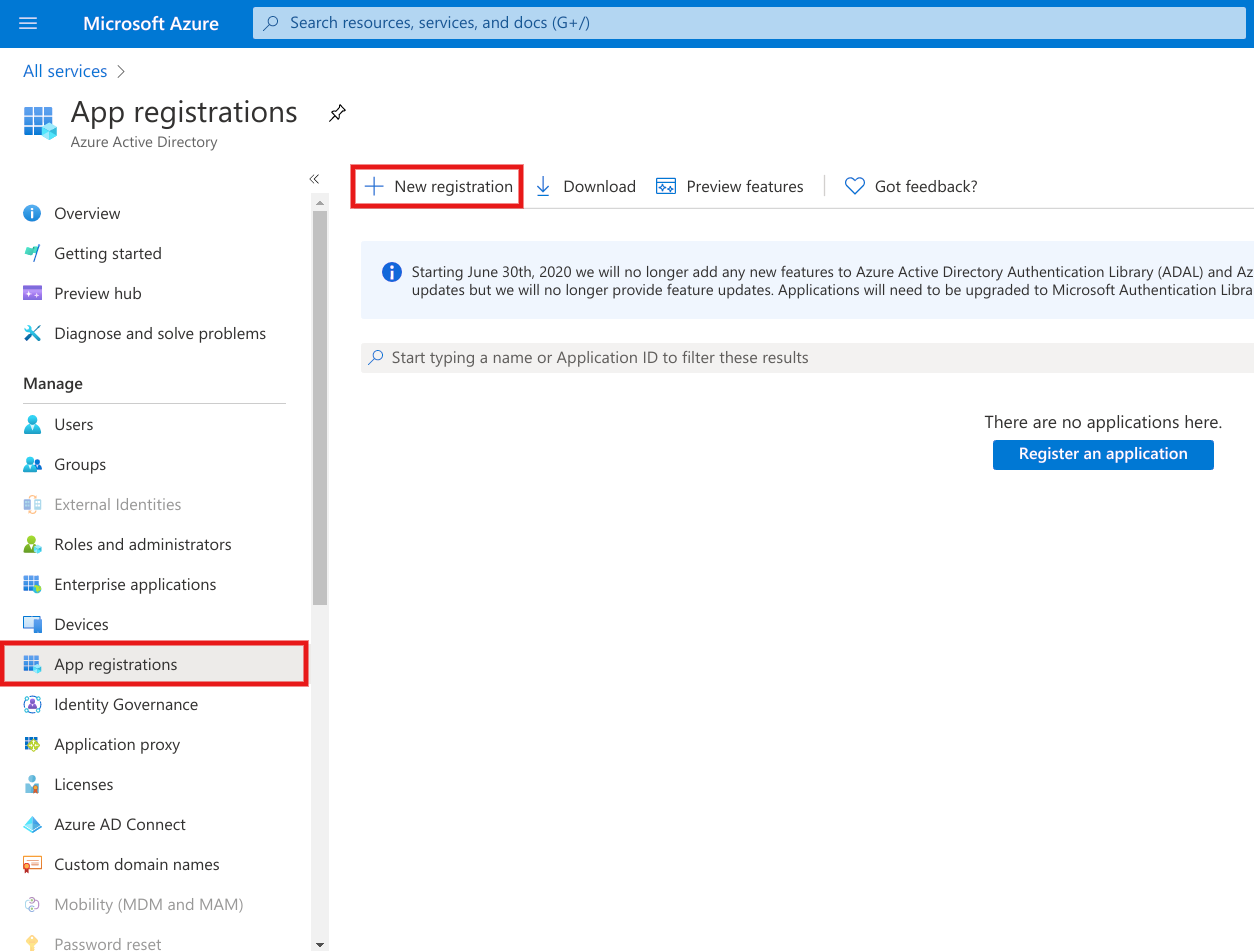Click the Got feedback heart icon

[854, 186]
